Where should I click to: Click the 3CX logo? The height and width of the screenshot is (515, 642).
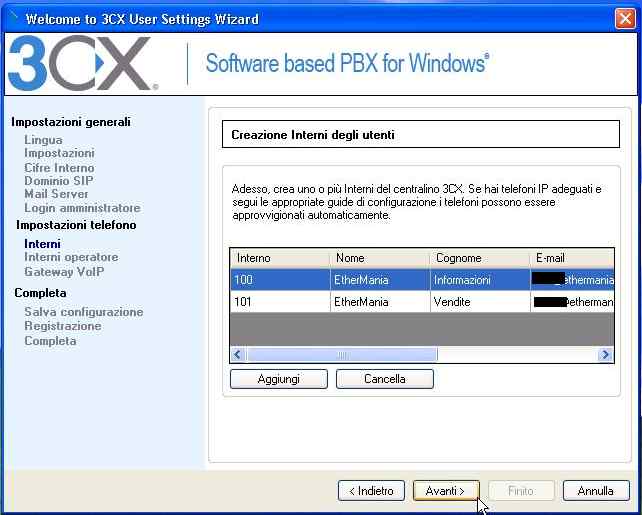pos(83,63)
